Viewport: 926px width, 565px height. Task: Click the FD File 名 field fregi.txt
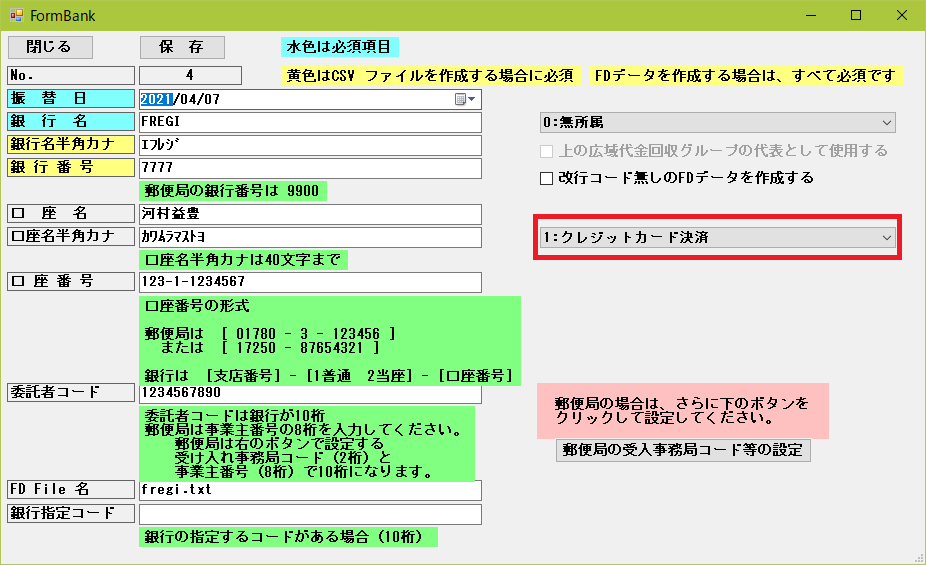(310, 490)
